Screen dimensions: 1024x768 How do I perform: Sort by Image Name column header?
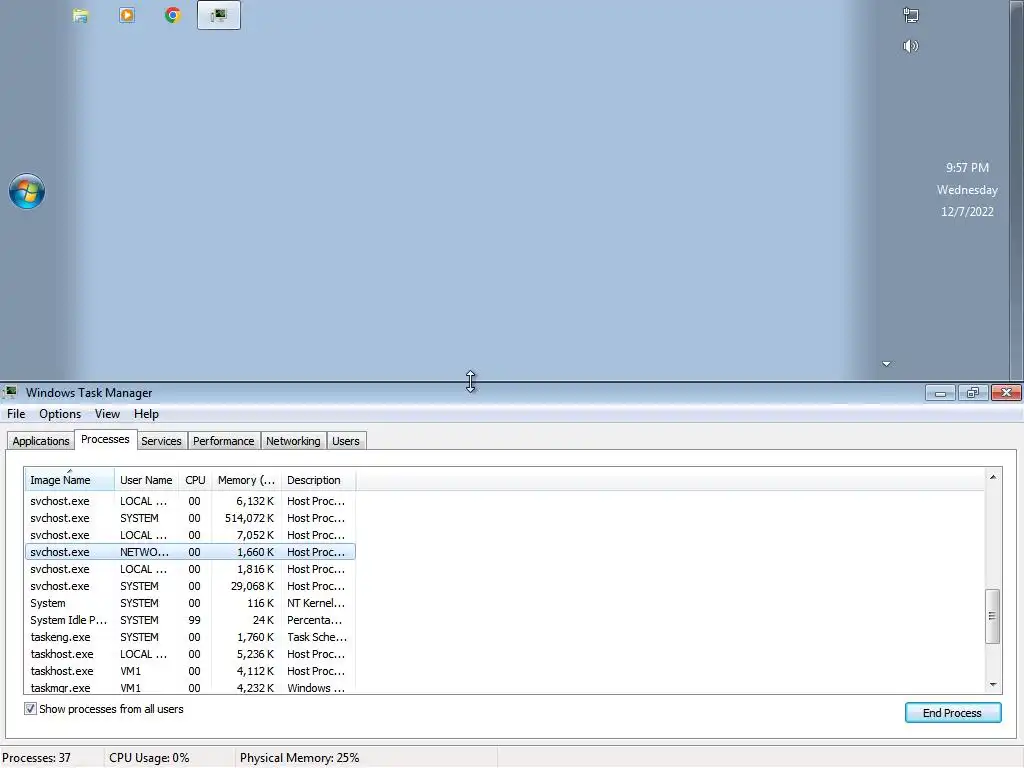tap(69, 480)
